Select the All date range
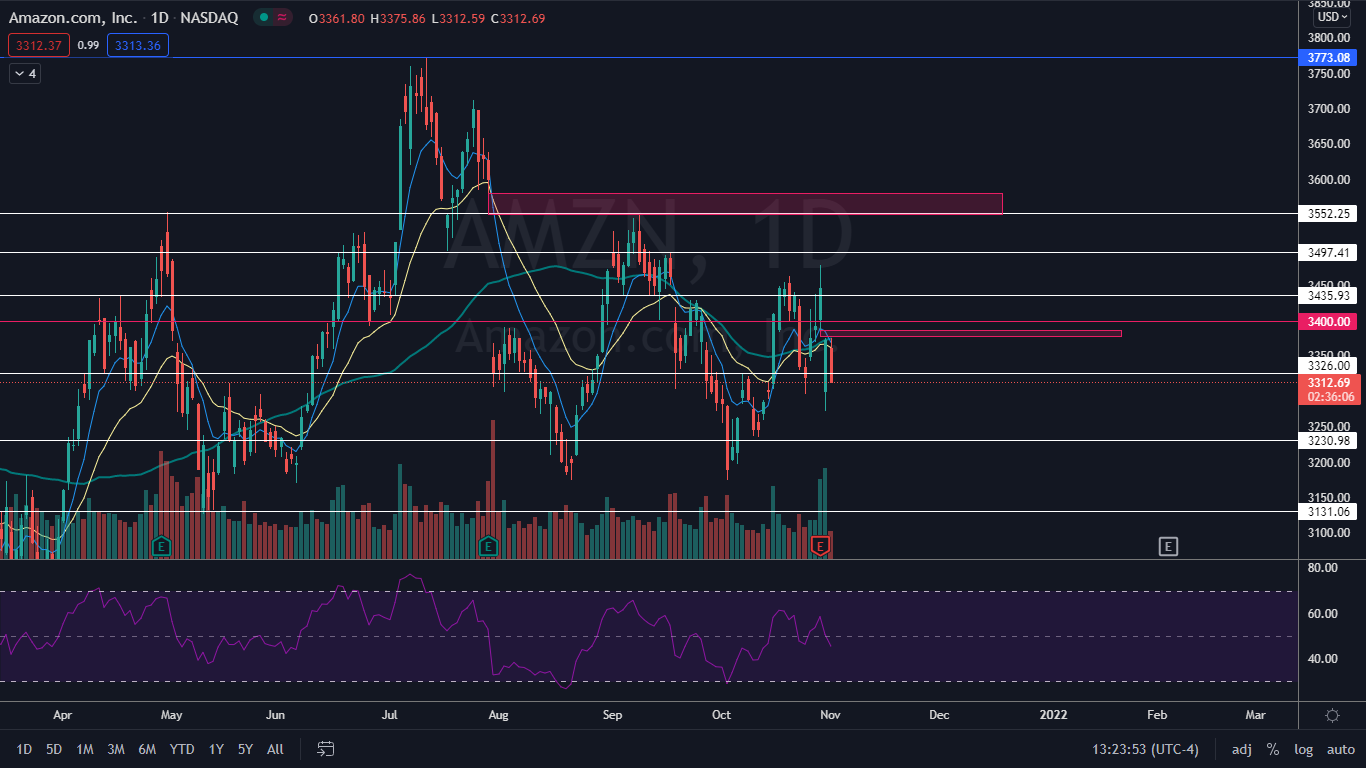1366x768 pixels. tap(276, 749)
